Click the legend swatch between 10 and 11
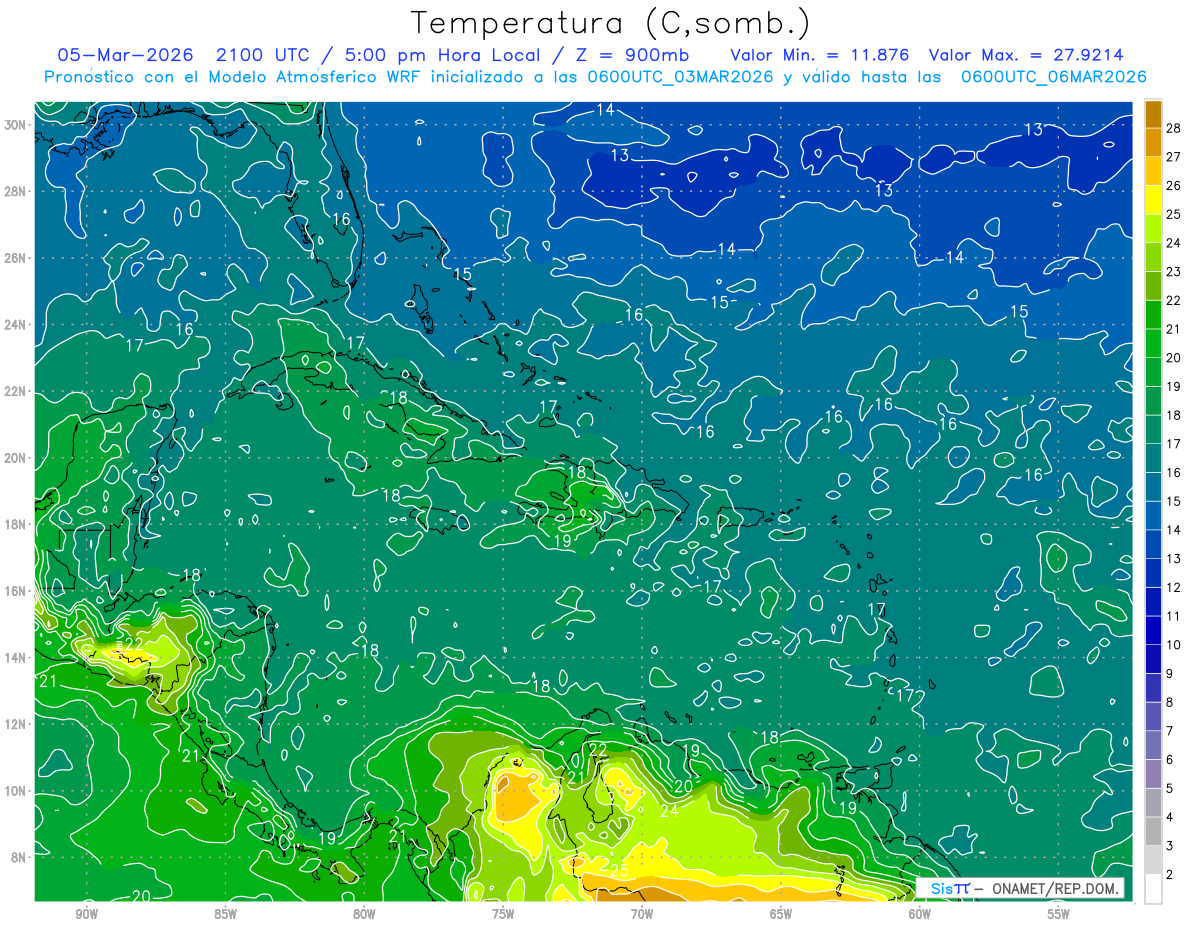The height and width of the screenshot is (927, 1200). coord(1153,631)
